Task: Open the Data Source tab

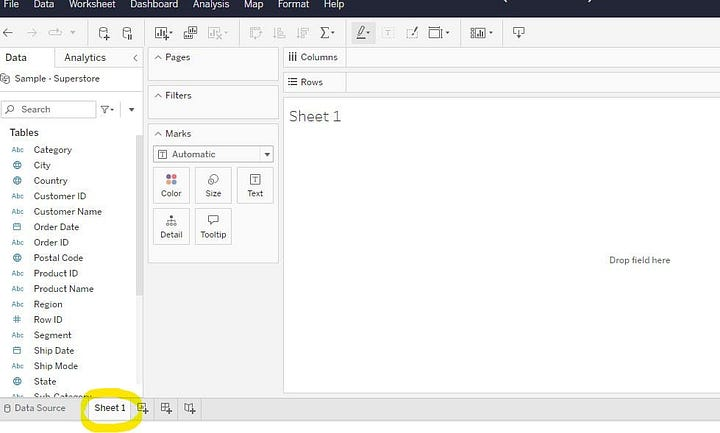Action: [x=35, y=408]
